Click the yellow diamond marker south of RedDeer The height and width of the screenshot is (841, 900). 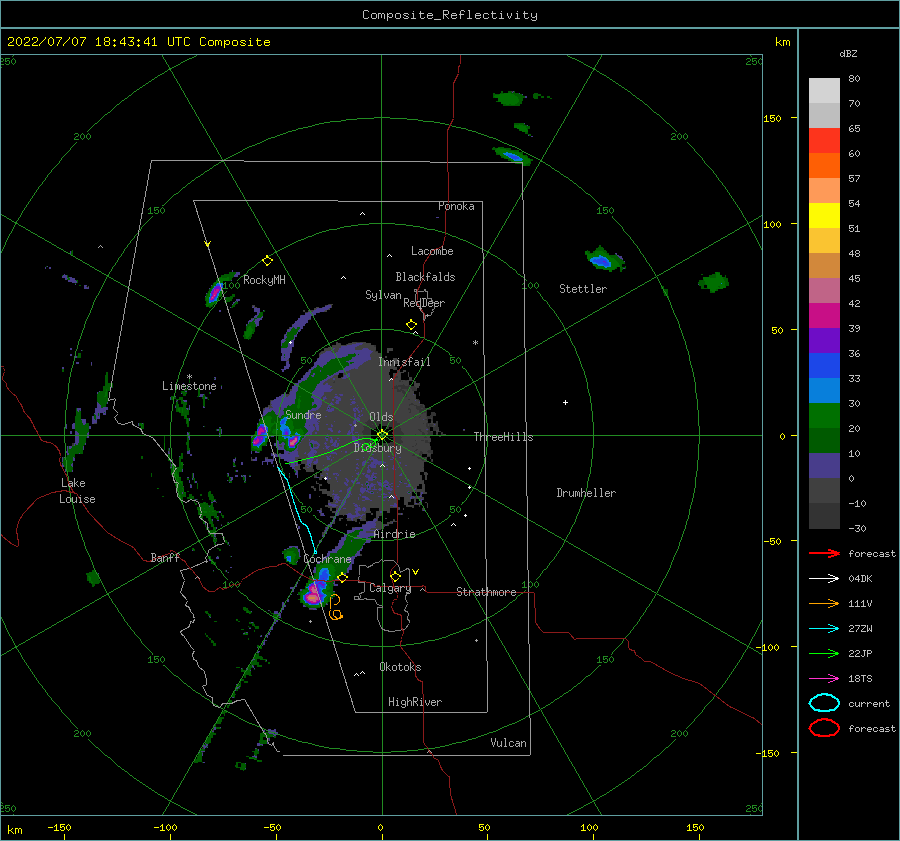tap(412, 325)
